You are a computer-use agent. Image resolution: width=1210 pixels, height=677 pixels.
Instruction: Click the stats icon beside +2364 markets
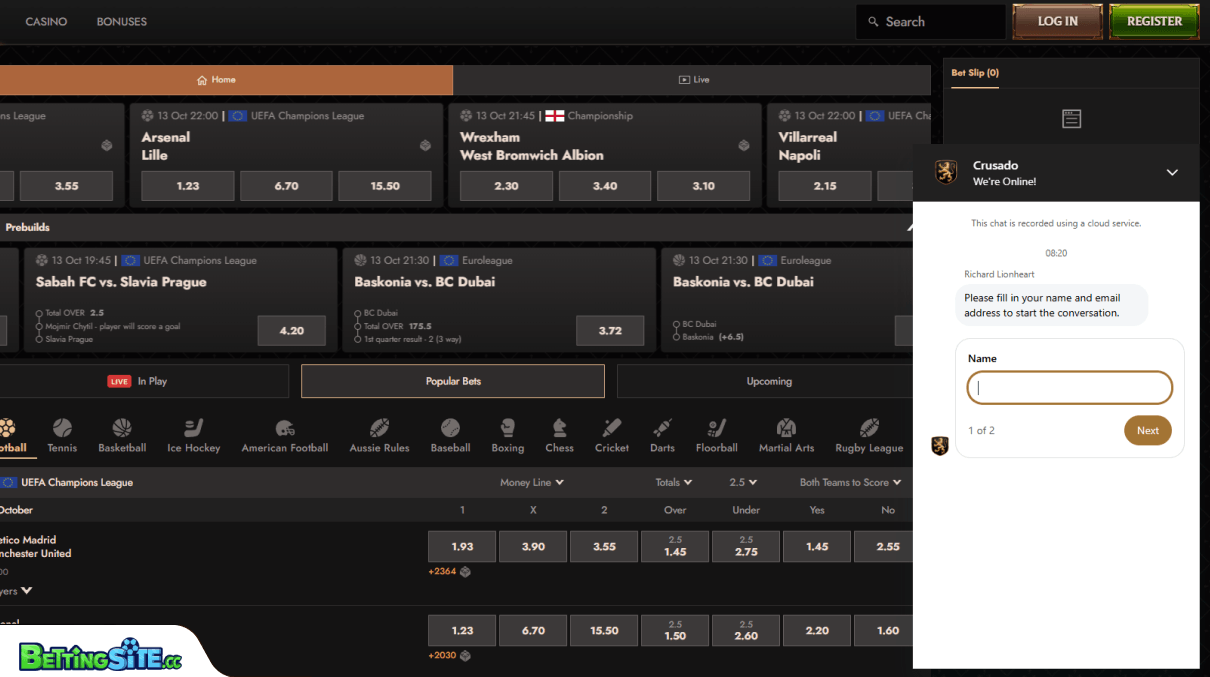465,572
